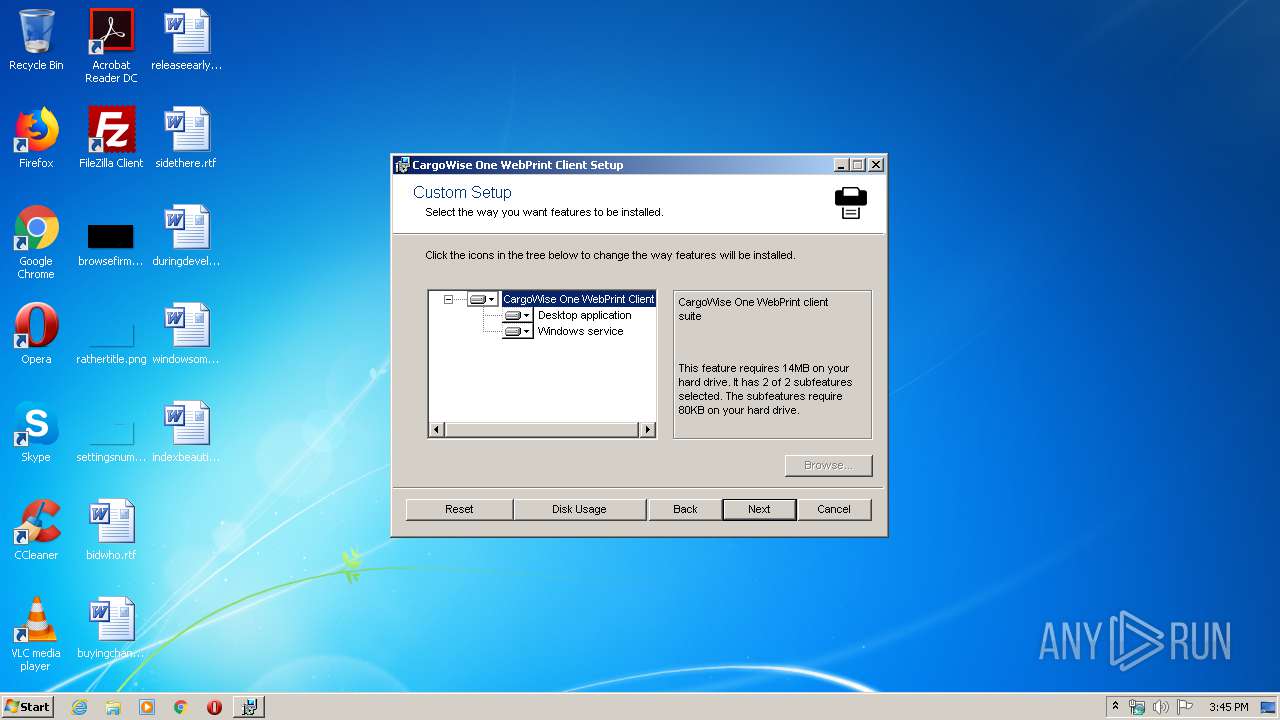1280x720 pixels.
Task: Launch CCleaner from the desktop
Action: pyautogui.click(x=36, y=531)
